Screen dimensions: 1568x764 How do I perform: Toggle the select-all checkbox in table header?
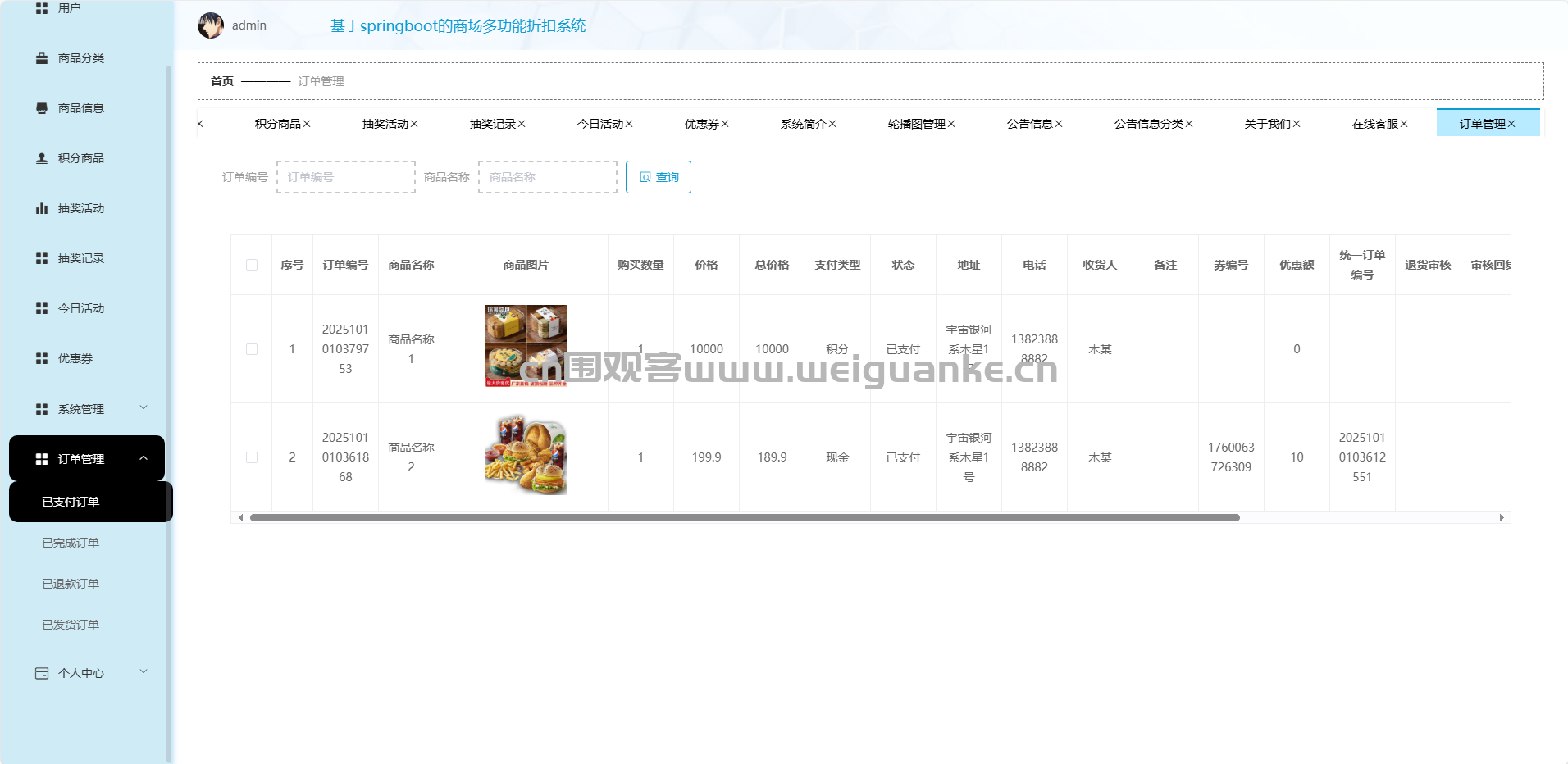pyautogui.click(x=252, y=265)
